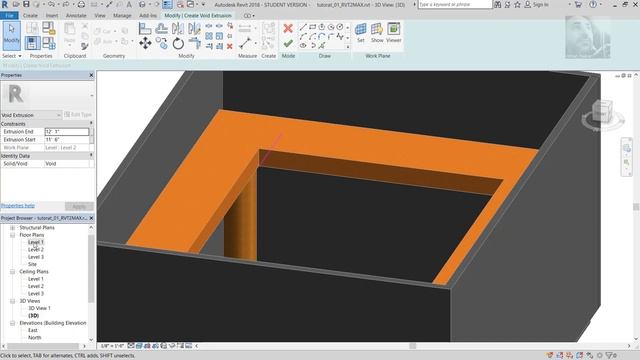Viewport: 640px width, 360px height.
Task: Click the Align tool in Modify panel
Action: click(x=145, y=29)
